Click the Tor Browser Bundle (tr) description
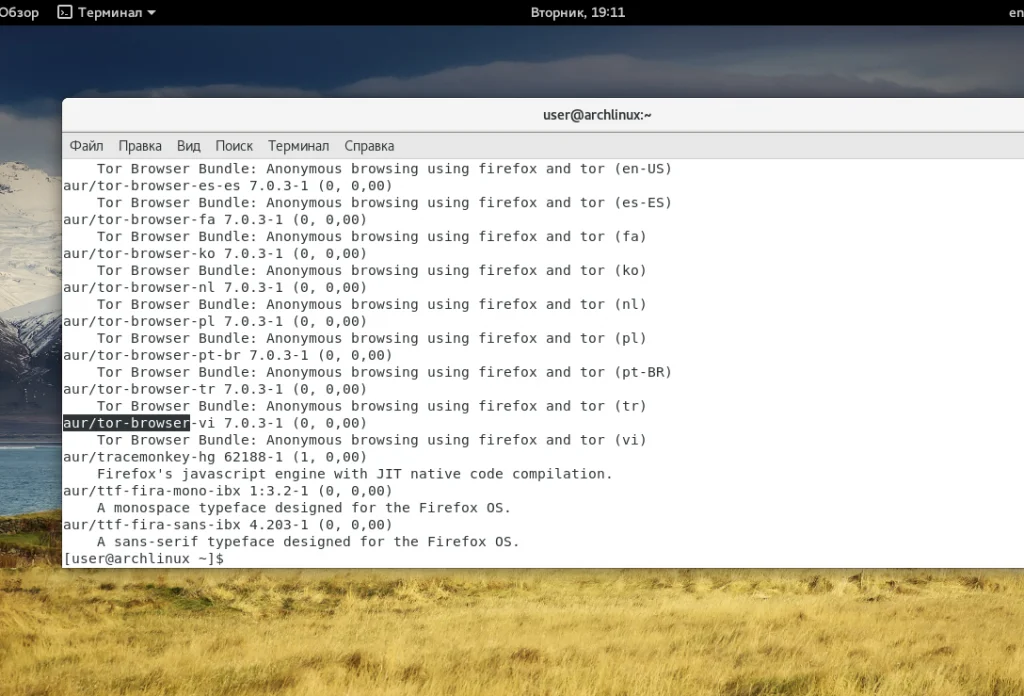1024x696 pixels. point(372,406)
